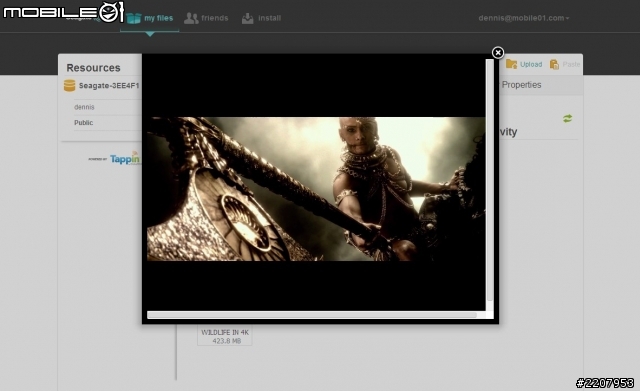640x391 pixels.
Task: Open the Properties tab
Action: click(521, 85)
